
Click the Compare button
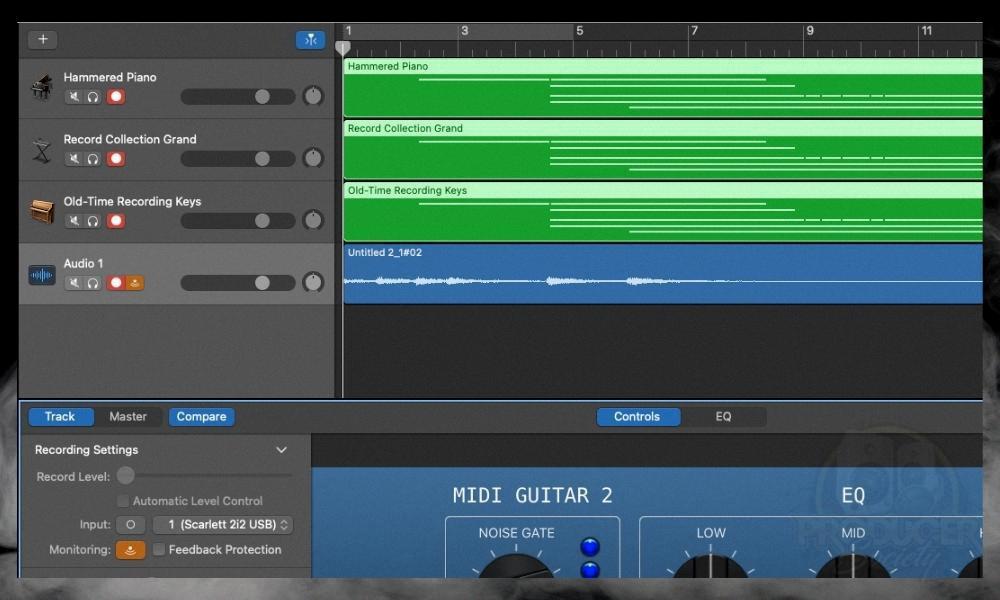pyautogui.click(x=201, y=416)
